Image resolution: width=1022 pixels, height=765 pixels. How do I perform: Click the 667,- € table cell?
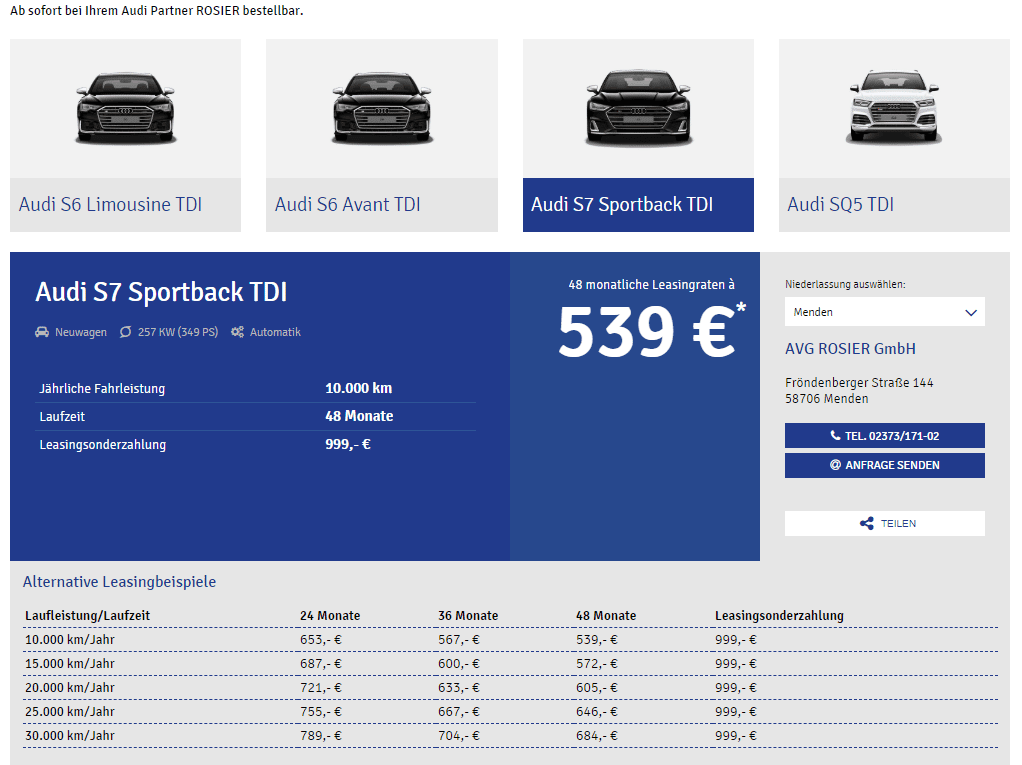pos(459,712)
